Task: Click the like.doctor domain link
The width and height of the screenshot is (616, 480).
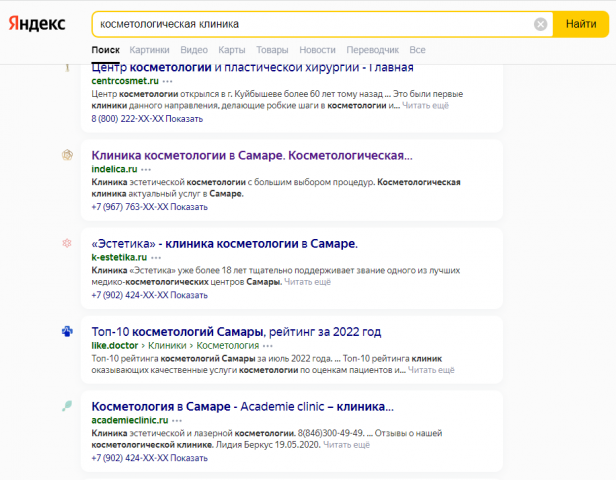Action: coord(115,346)
